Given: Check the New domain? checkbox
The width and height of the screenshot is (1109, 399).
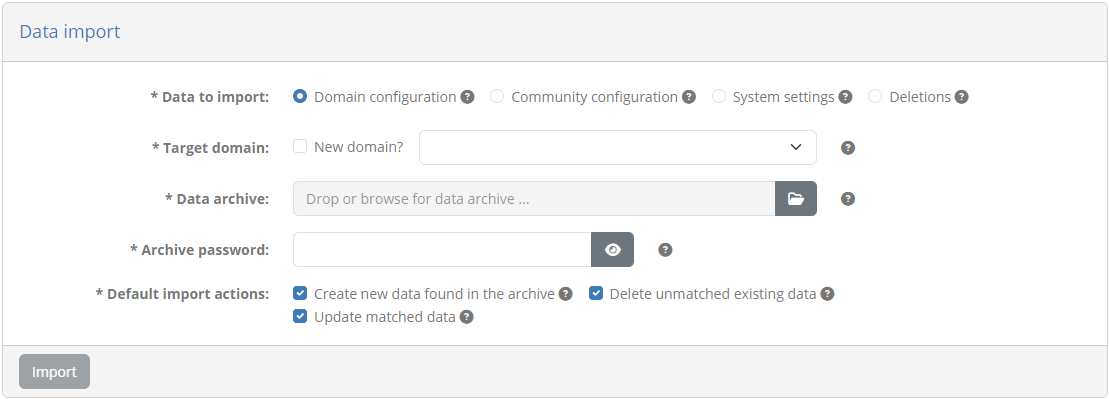Looking at the screenshot, I should (x=300, y=146).
